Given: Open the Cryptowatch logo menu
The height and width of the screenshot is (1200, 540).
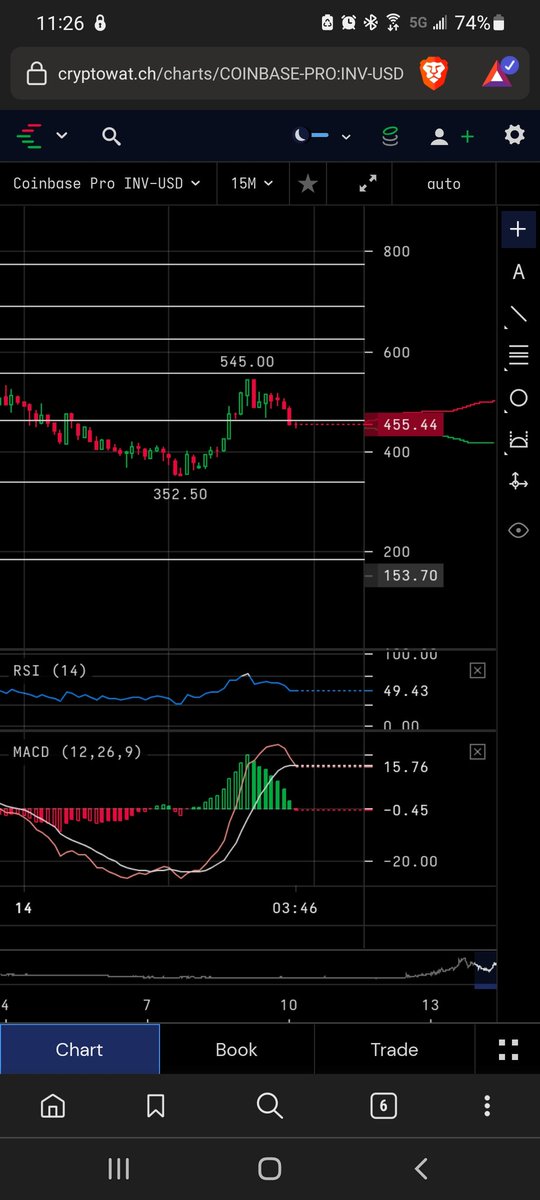Looking at the screenshot, I should (30, 135).
